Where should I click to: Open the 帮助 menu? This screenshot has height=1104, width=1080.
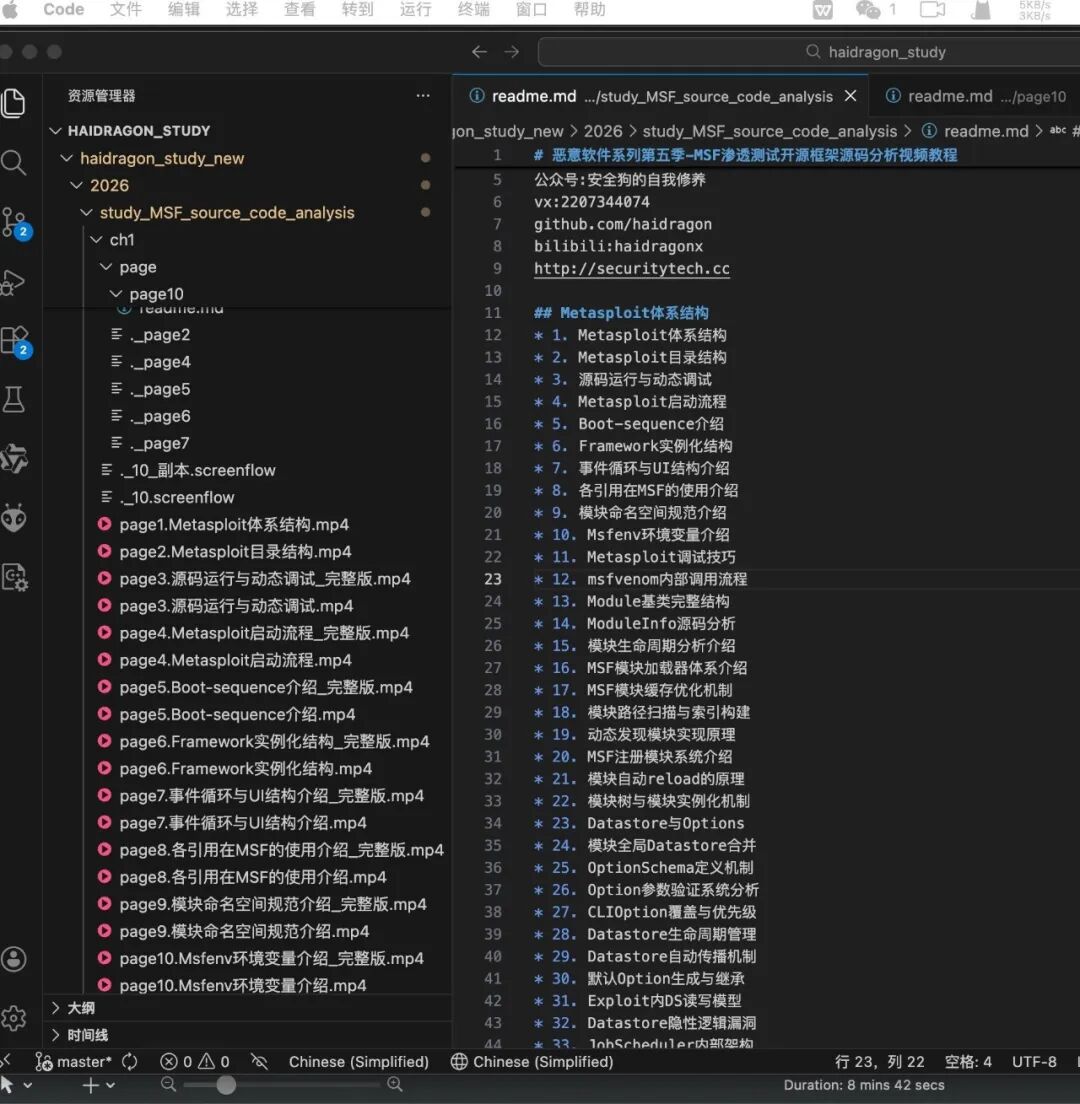589,10
